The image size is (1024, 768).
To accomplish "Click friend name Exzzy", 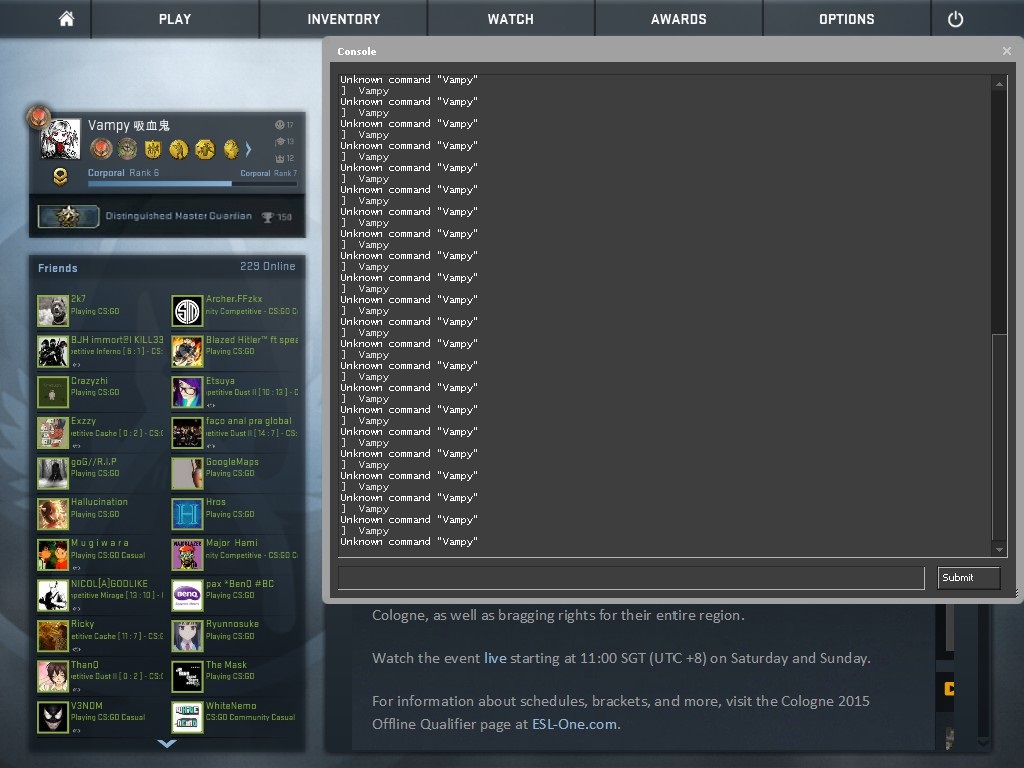I will click(x=84, y=421).
